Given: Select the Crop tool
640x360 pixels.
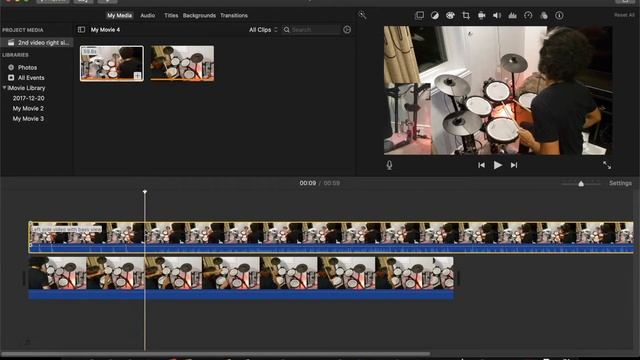Looking at the screenshot, I should tap(466, 16).
